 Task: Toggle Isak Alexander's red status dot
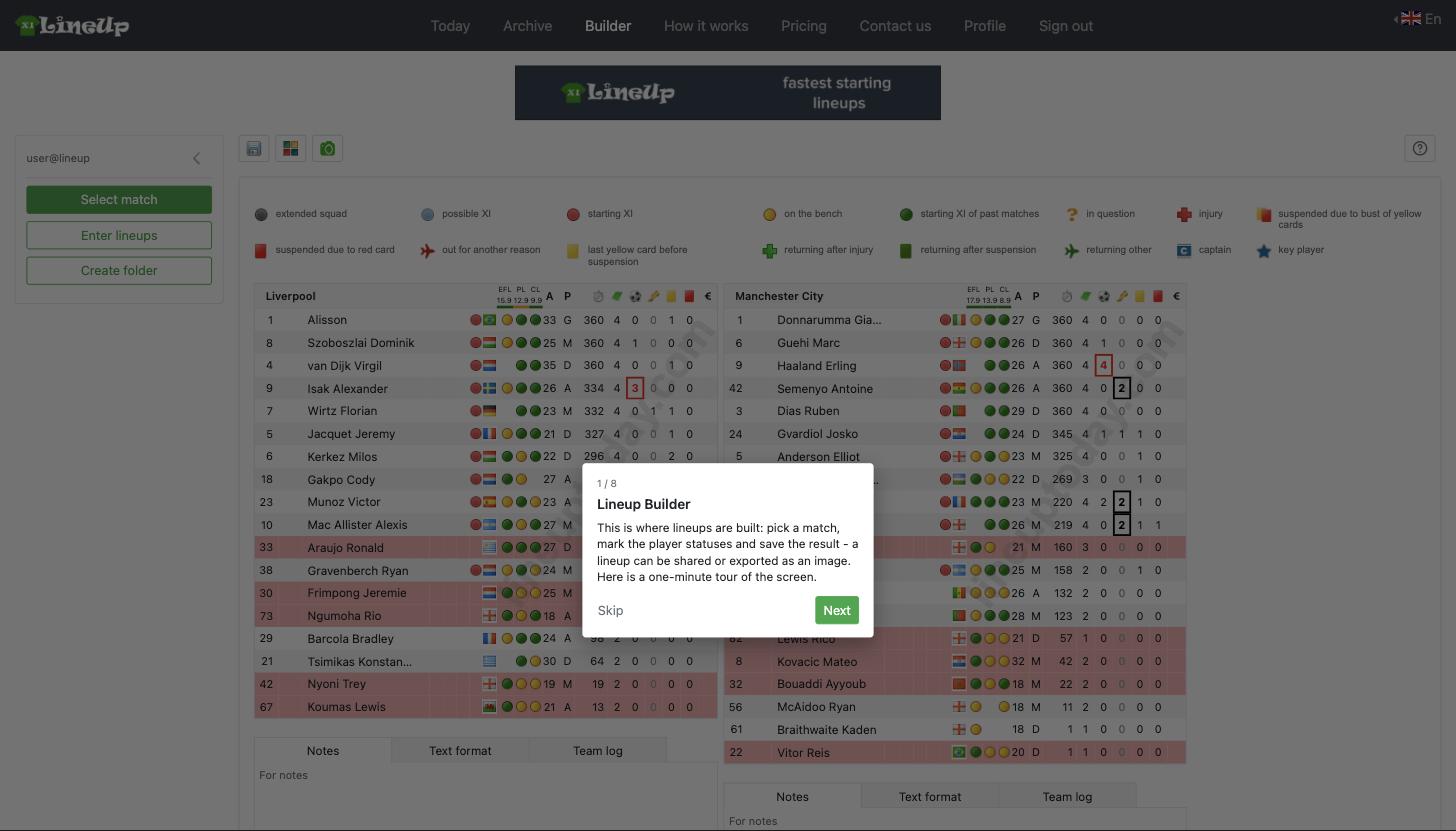pyautogui.click(x=476, y=389)
